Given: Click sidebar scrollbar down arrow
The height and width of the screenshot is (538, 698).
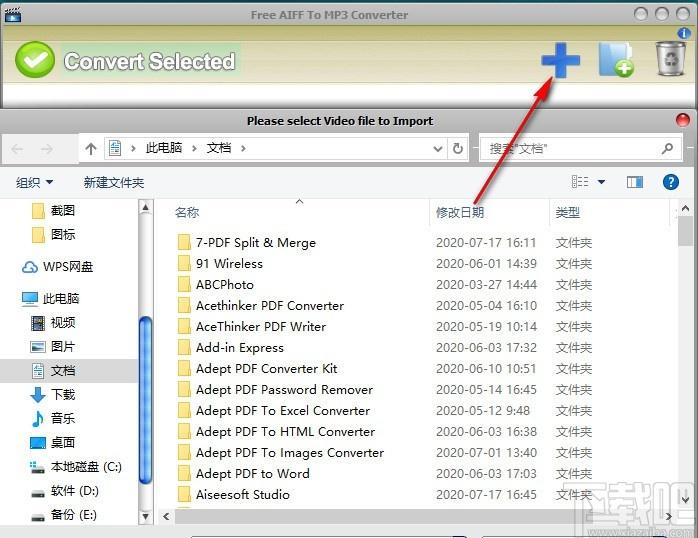Looking at the screenshot, I should (x=145, y=517).
